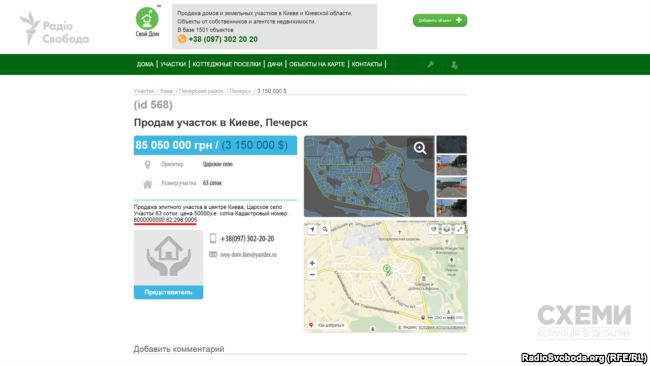
Task: Open the search tool on Yandex map
Action: click(x=325, y=229)
